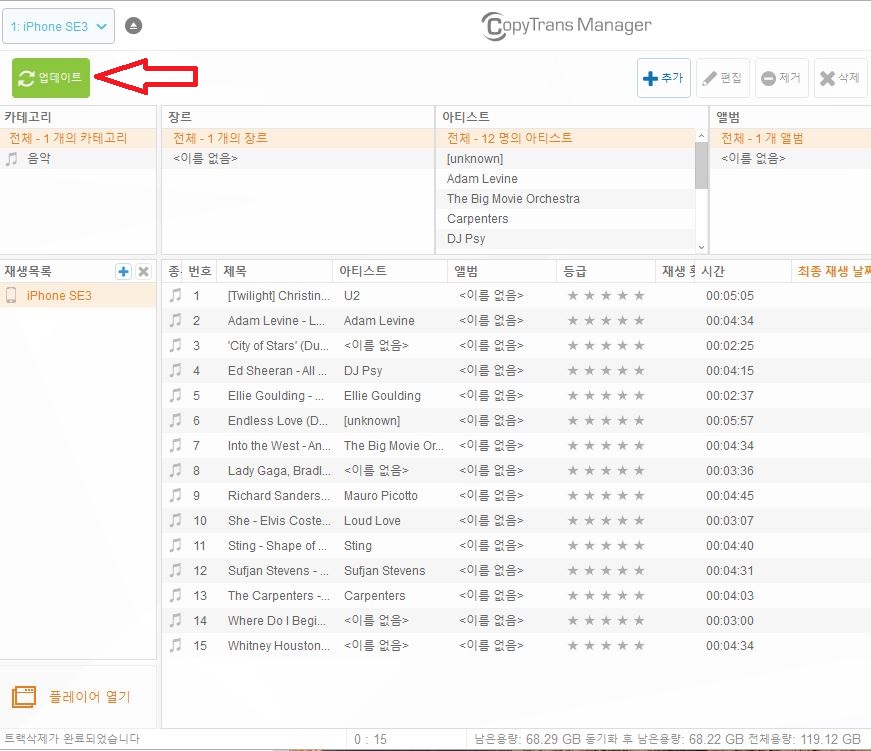Click the blue 추가 plus icon to add tracks
The image size is (871, 751).
tap(649, 77)
